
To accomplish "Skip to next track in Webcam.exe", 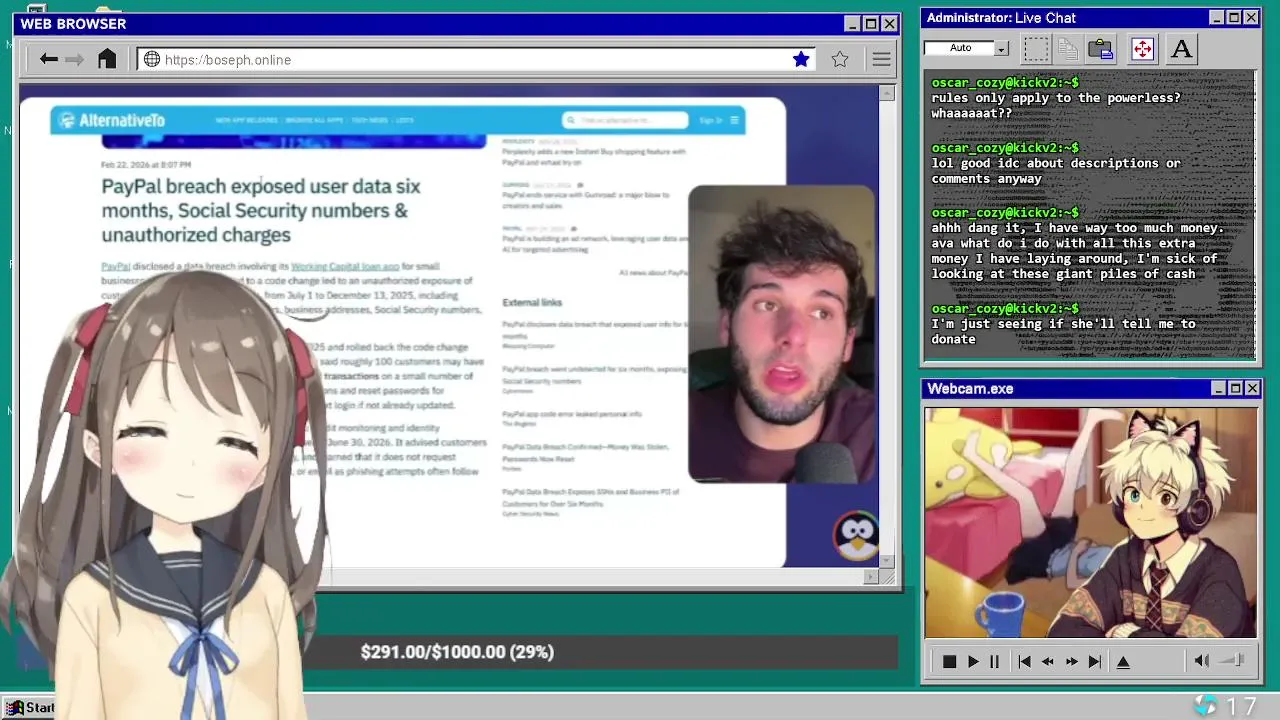I will point(1095,661).
